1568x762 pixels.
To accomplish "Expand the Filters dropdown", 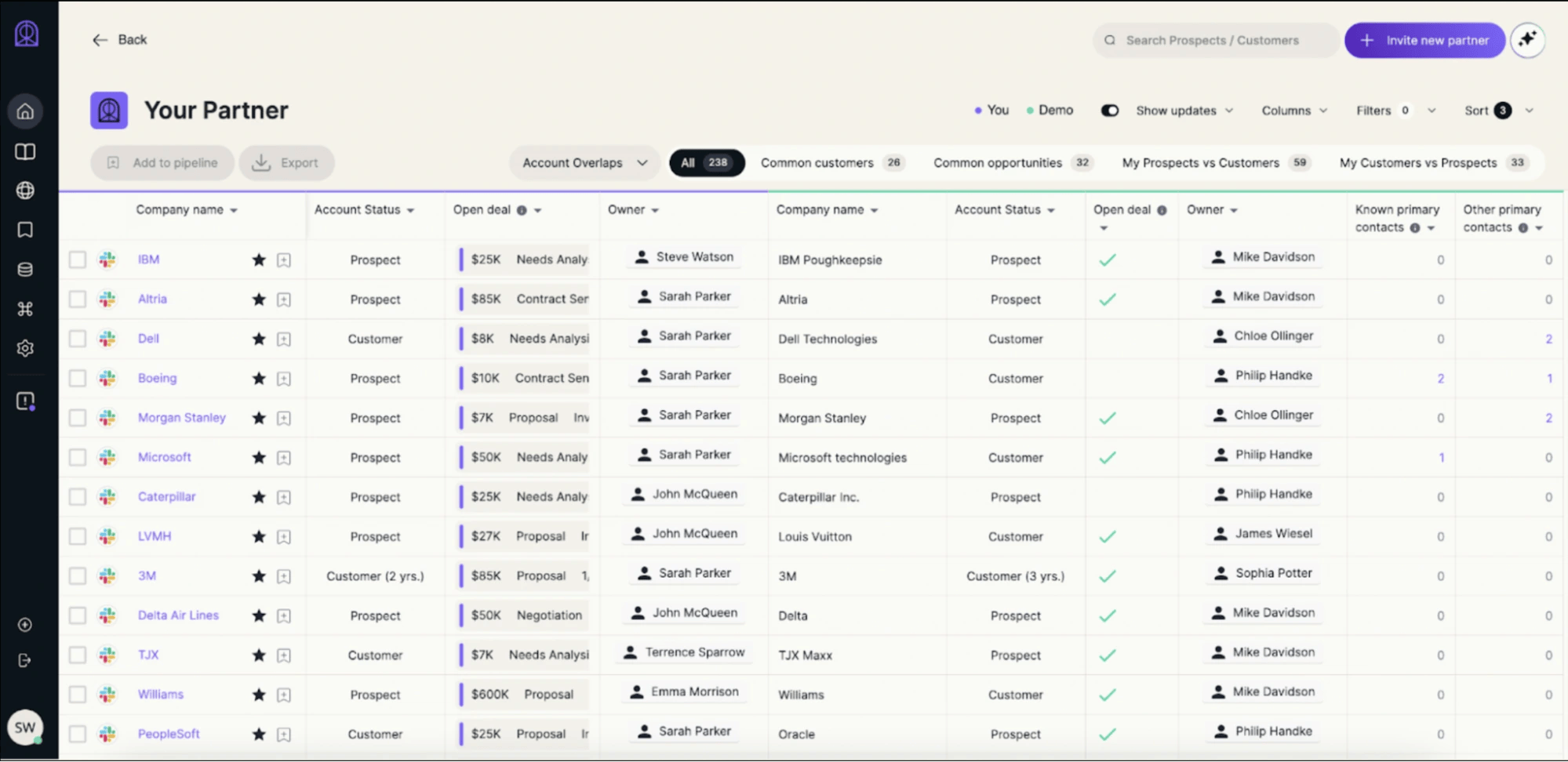I will click(x=1396, y=111).
